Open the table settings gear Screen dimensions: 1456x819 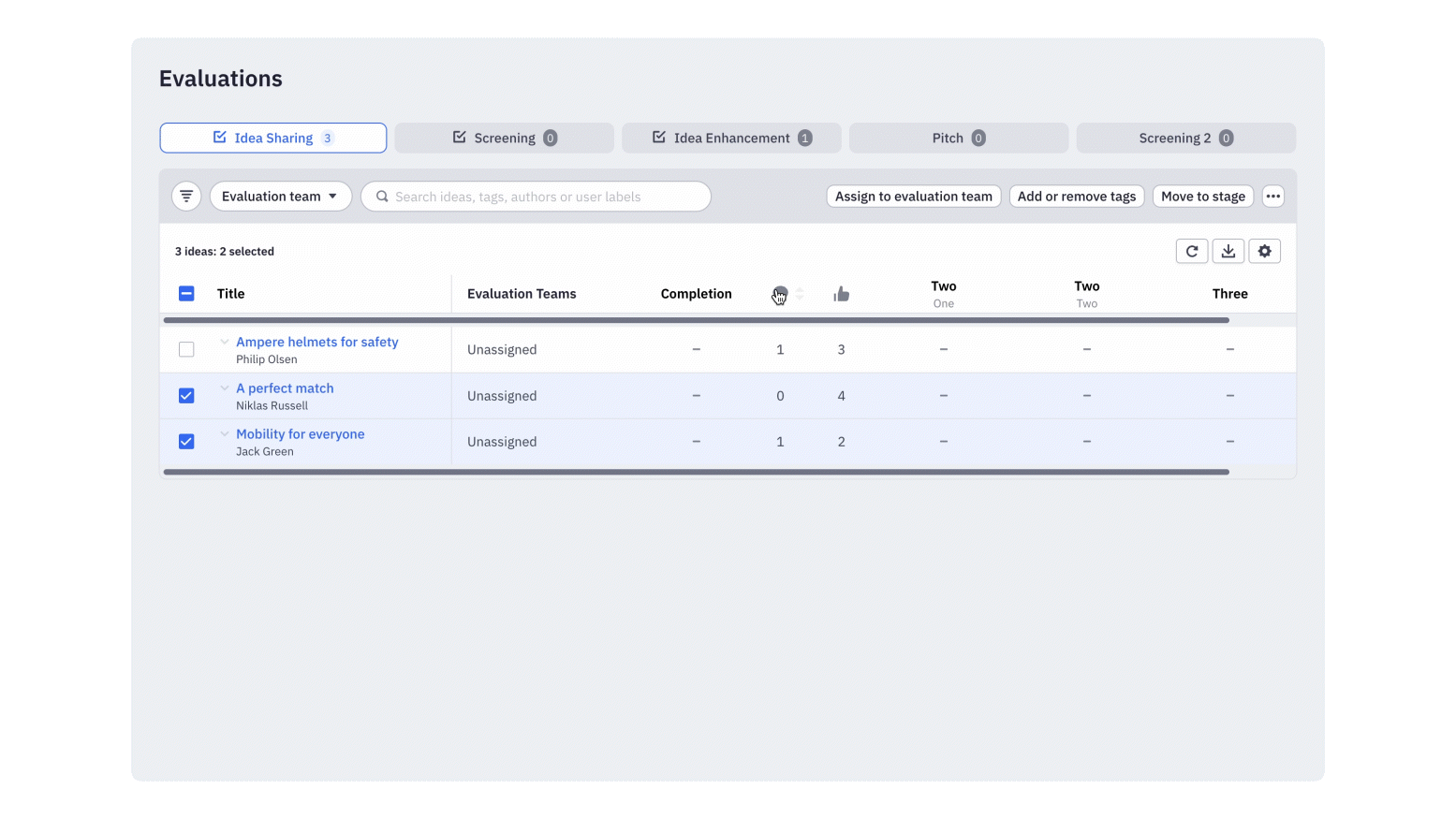pyautogui.click(x=1264, y=251)
